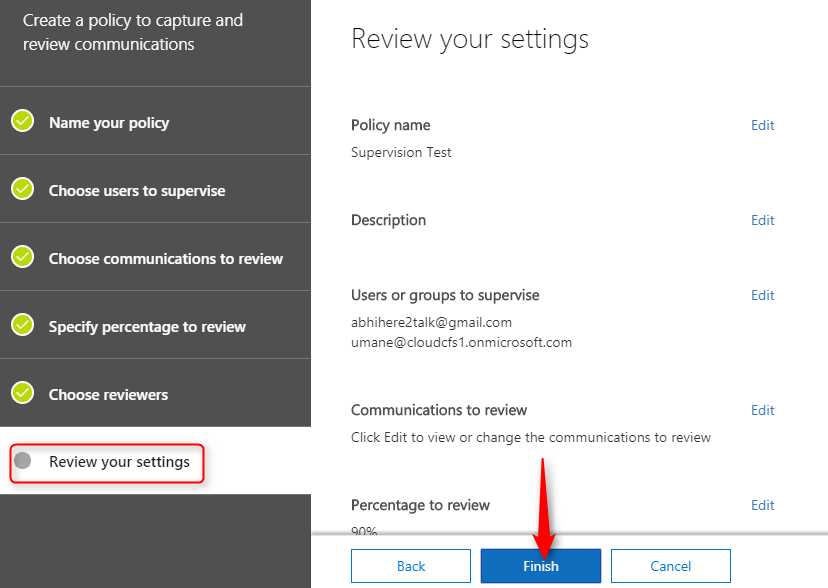Click green checkmark beside Choose communications to review
The width and height of the screenshot is (828, 588).
pos(23,258)
